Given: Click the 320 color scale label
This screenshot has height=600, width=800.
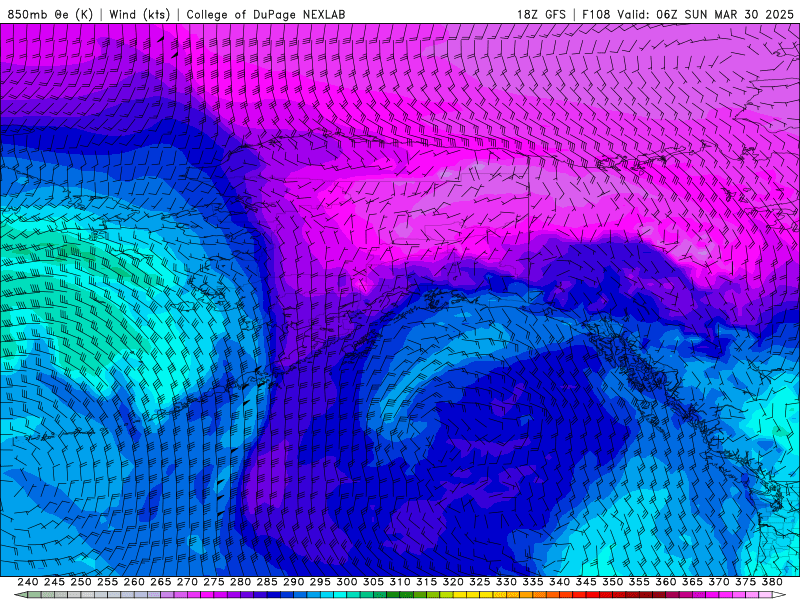Looking at the screenshot, I should tap(453, 582).
